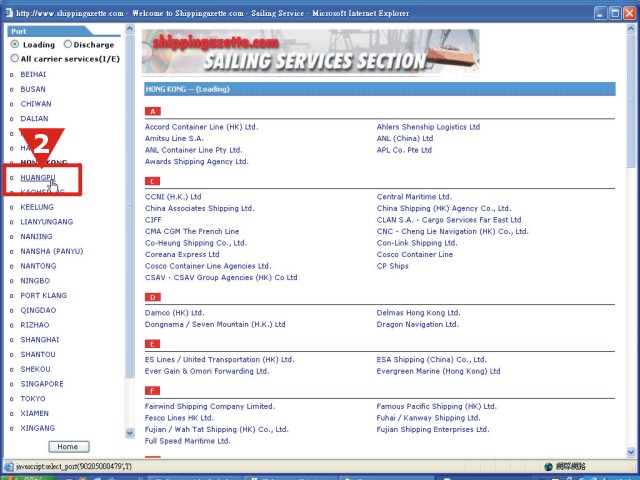The image size is (640, 480).
Task: Select XINGANG port
Action: [x=38, y=428]
